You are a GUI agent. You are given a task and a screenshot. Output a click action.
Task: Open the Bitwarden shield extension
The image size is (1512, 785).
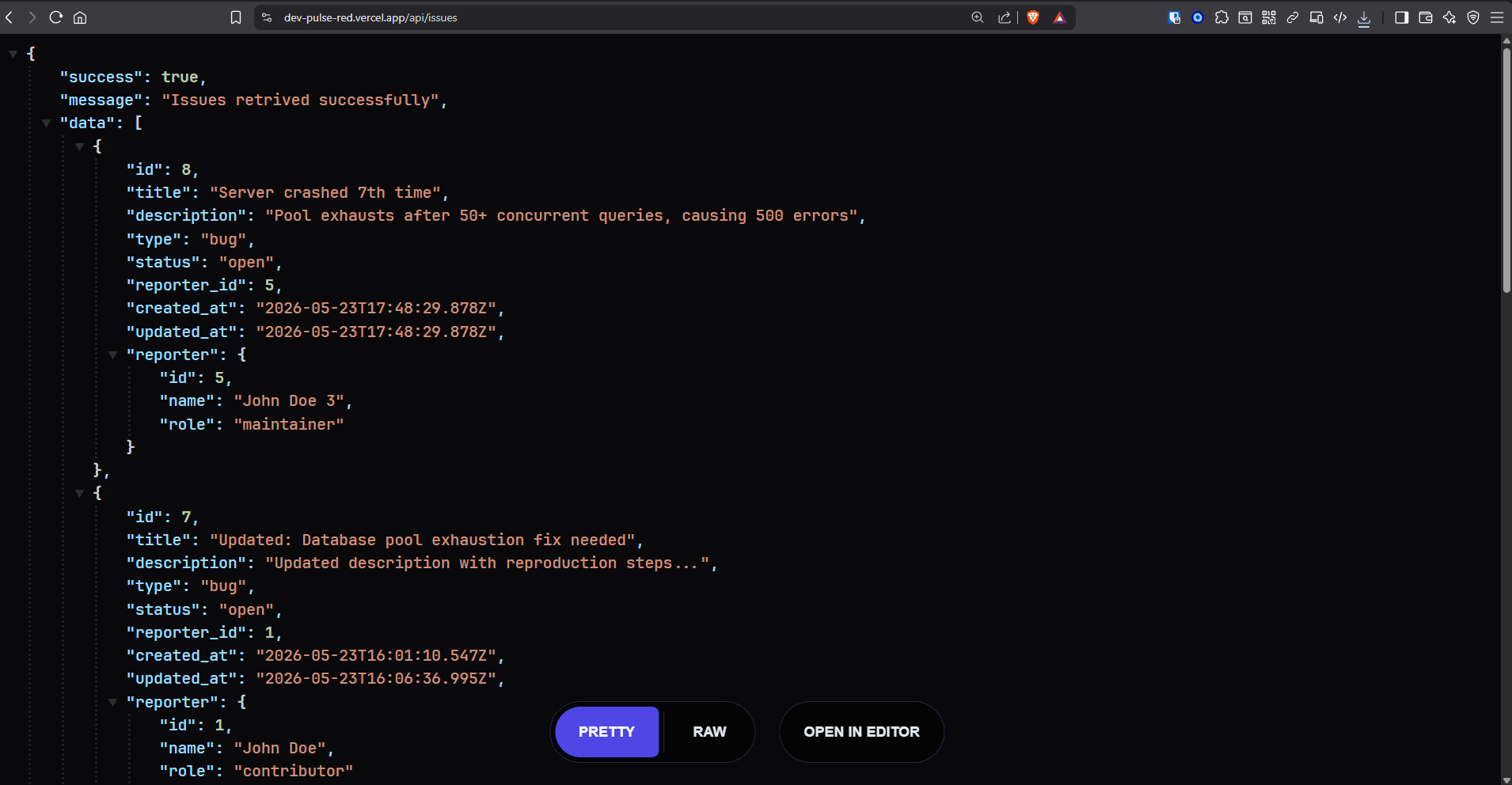pyautogui.click(x=1174, y=17)
